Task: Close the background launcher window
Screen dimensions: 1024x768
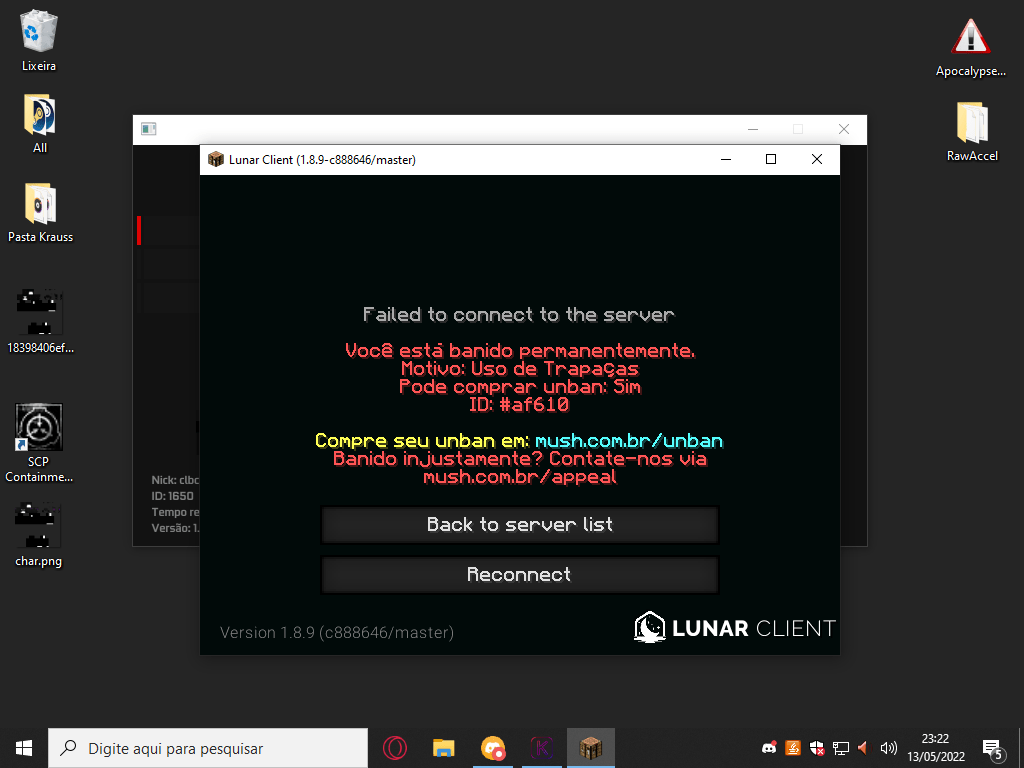Action: pos(844,129)
